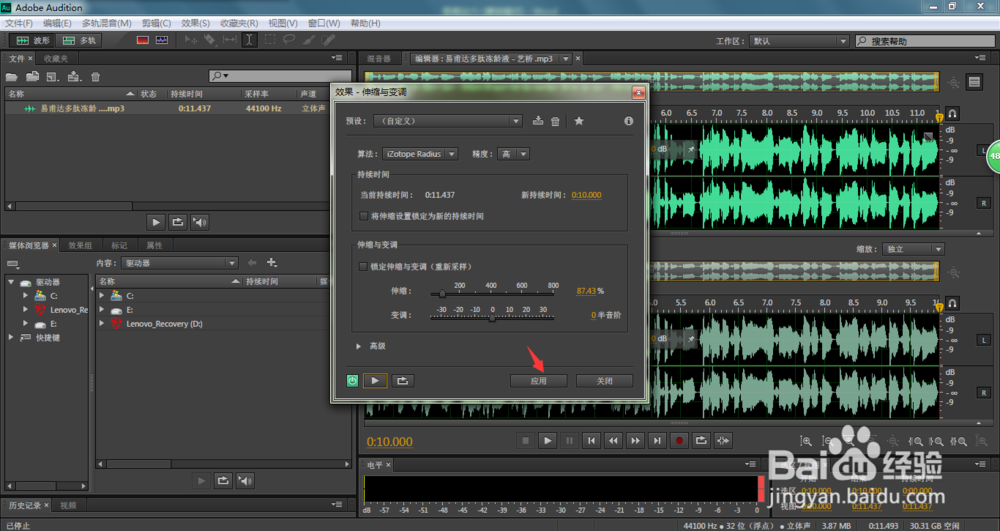Screen dimensions: 1000x531
Task: Switch to Waveform (波形) view
Action: click(x=33, y=40)
